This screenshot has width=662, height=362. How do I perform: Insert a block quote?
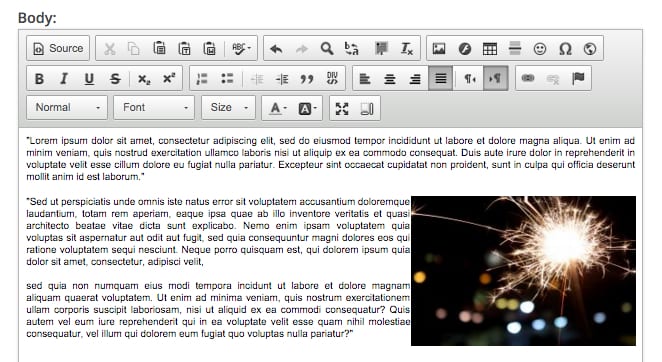pos(307,79)
